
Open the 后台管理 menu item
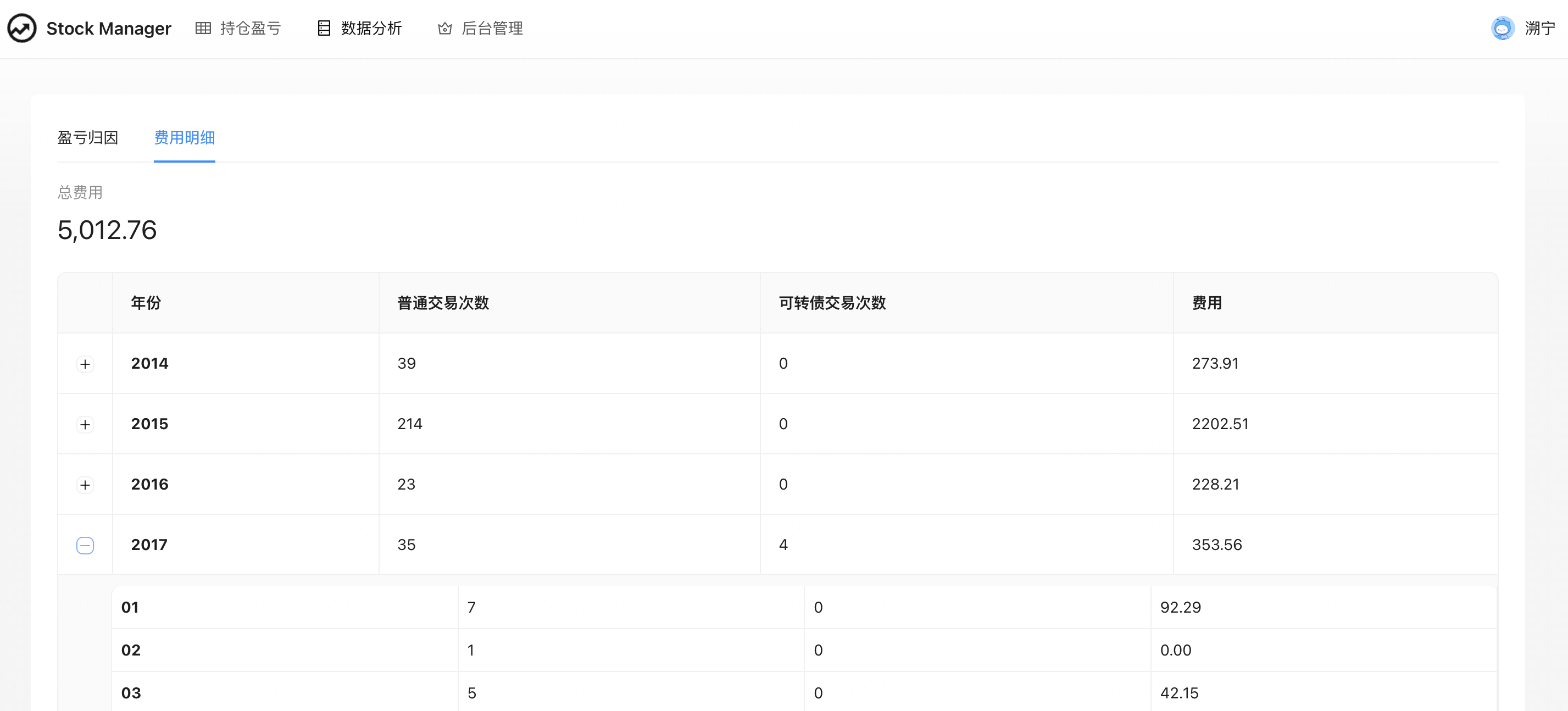click(x=492, y=28)
